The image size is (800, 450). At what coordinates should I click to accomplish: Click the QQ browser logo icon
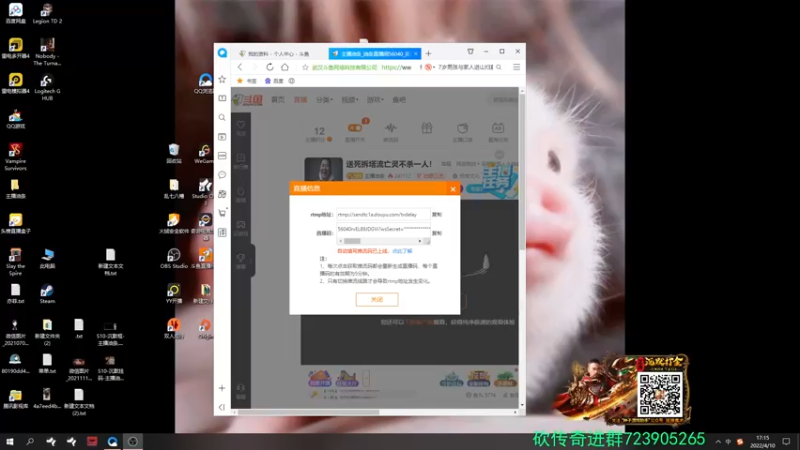[222, 53]
